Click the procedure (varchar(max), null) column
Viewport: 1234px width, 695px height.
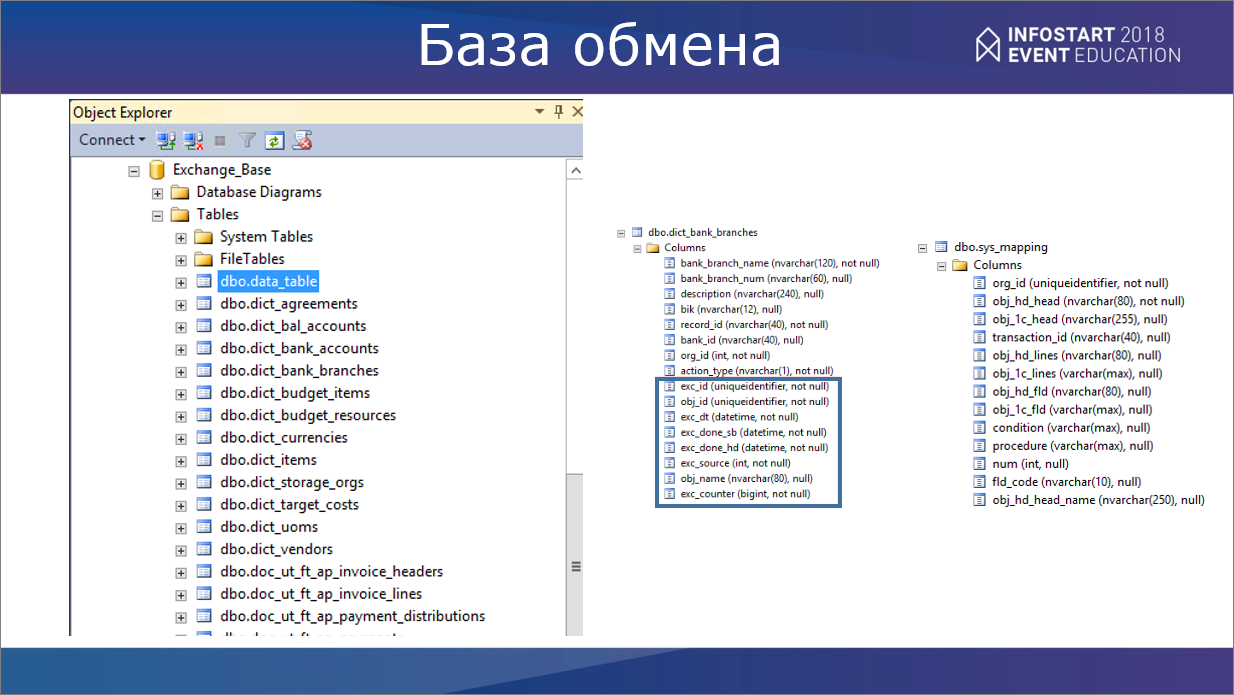click(x=1072, y=446)
